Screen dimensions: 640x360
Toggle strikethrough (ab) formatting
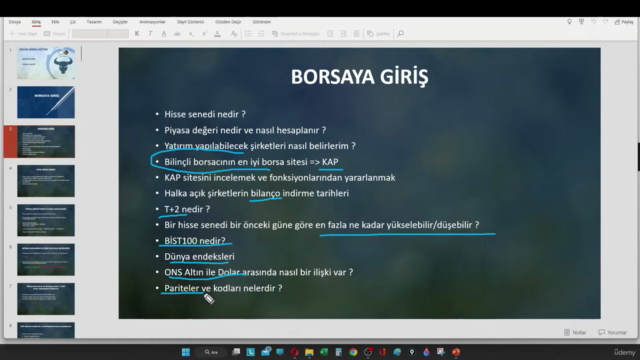177,33
